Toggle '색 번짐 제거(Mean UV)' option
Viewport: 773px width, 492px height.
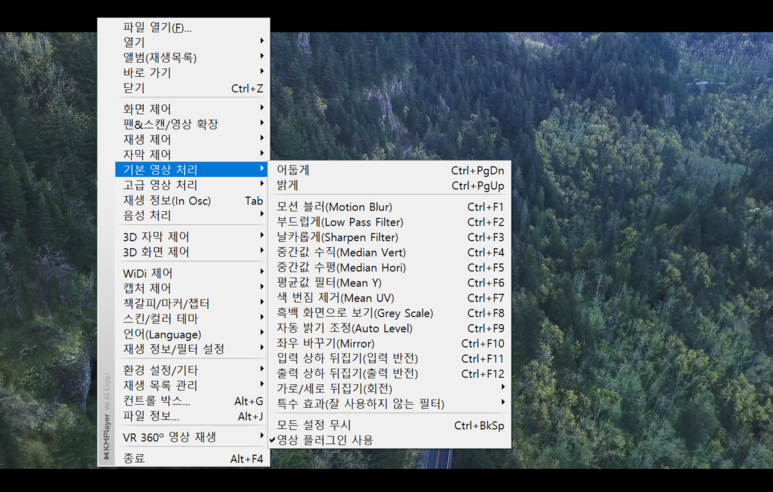[389, 298]
